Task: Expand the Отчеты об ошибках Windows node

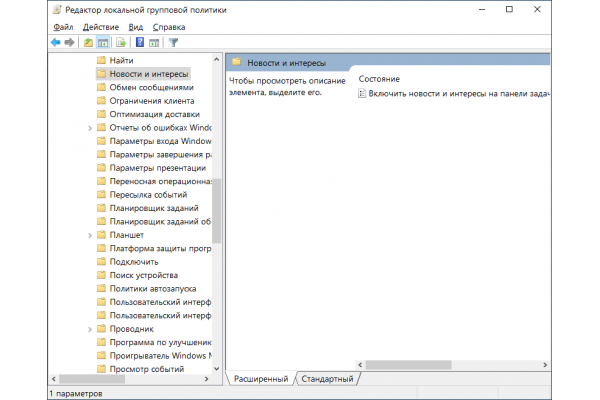Action: point(90,128)
